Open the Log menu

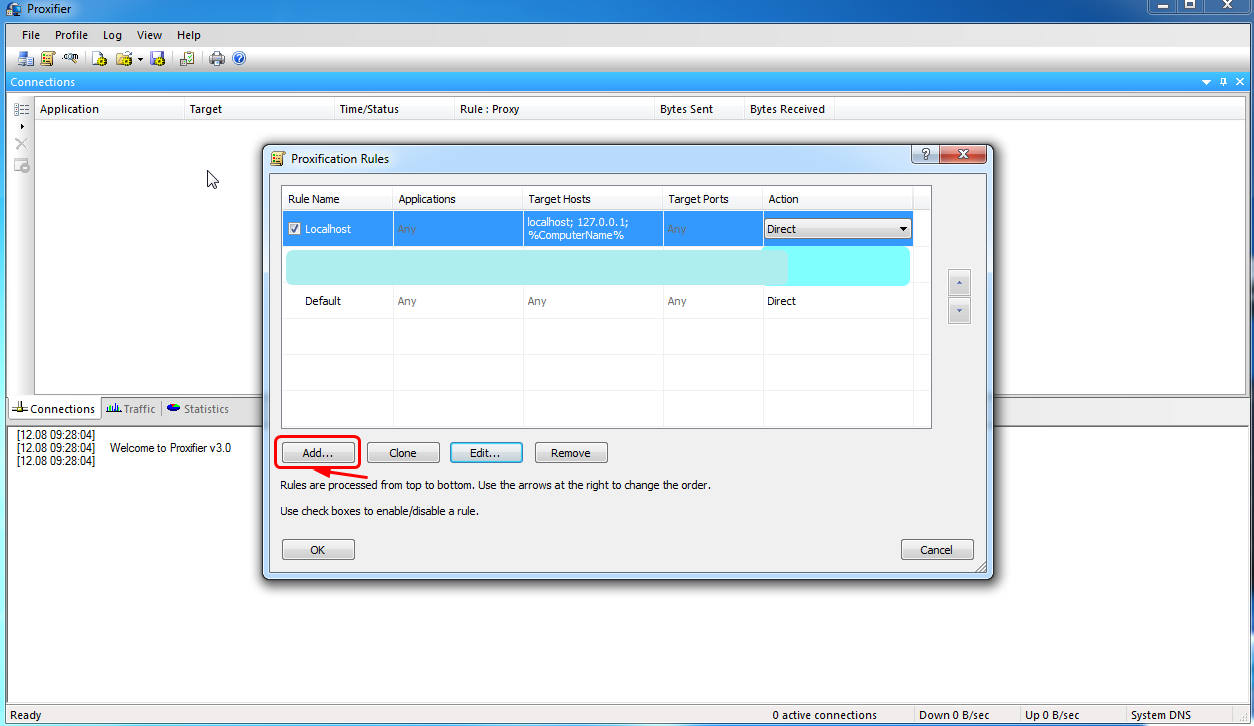click(112, 35)
